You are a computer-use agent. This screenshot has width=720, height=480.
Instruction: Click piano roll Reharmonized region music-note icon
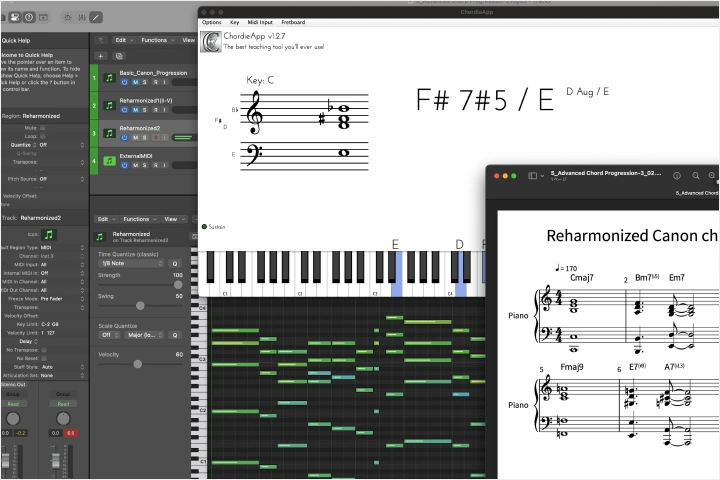(100, 237)
